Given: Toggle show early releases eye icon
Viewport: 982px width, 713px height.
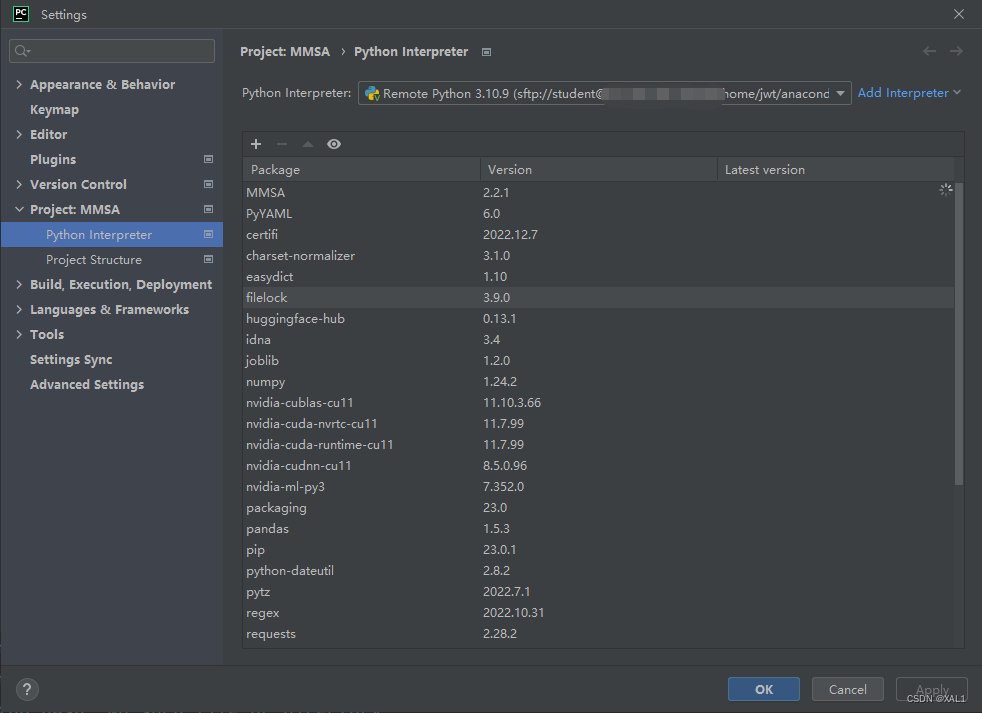Looking at the screenshot, I should (334, 144).
